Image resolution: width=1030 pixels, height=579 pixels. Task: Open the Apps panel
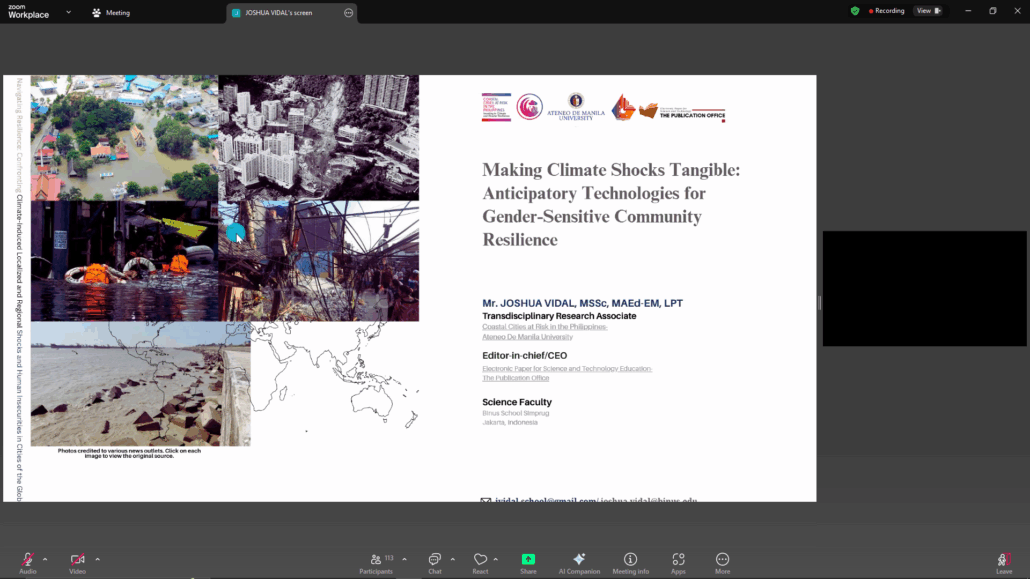[679, 563]
